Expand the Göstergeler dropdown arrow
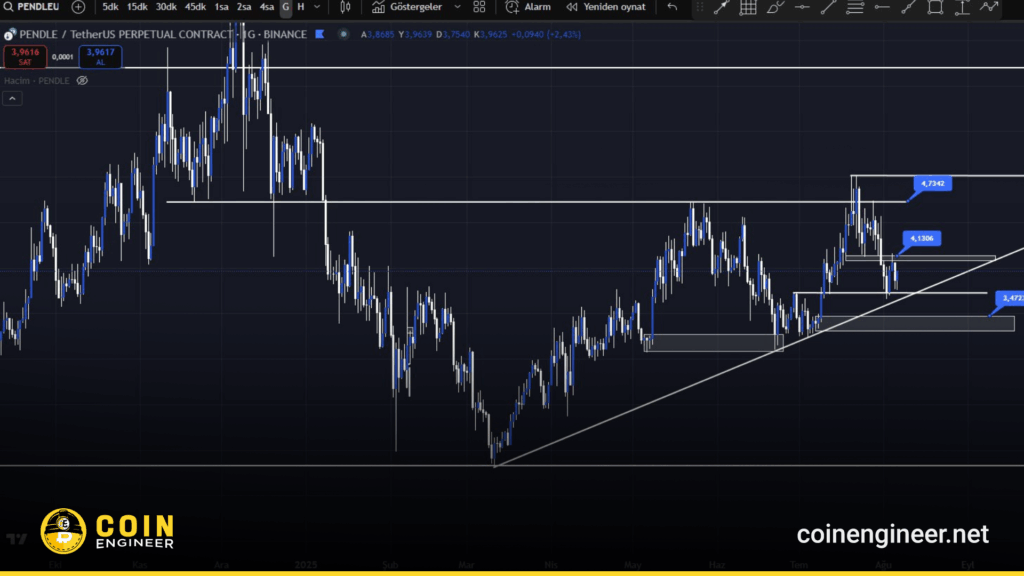Viewport: 1024px width, 576px height. coord(457,7)
